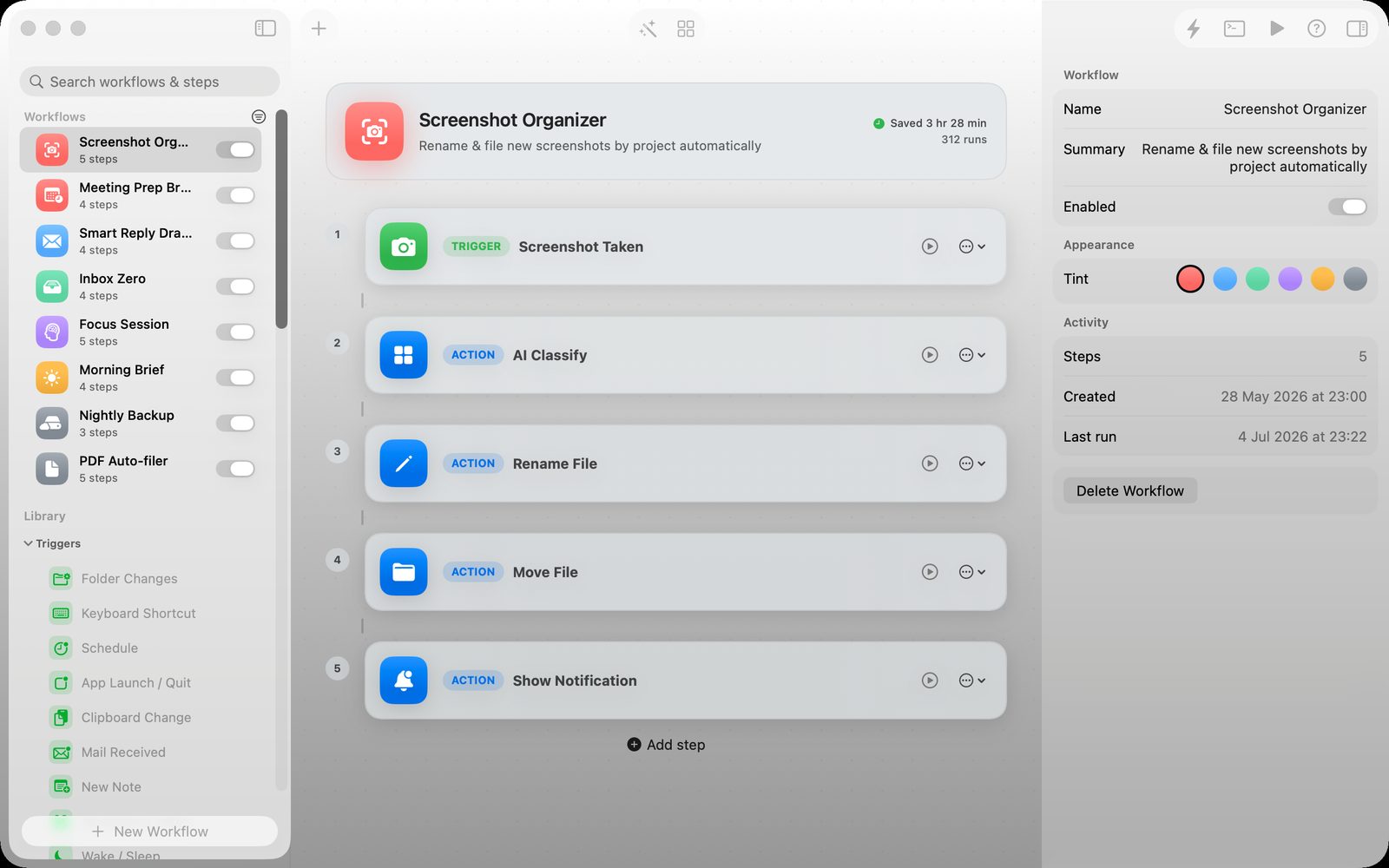Viewport: 1389px width, 868px height.
Task: Open PDF Auto-filer workflow
Action: pyautogui.click(x=141, y=469)
